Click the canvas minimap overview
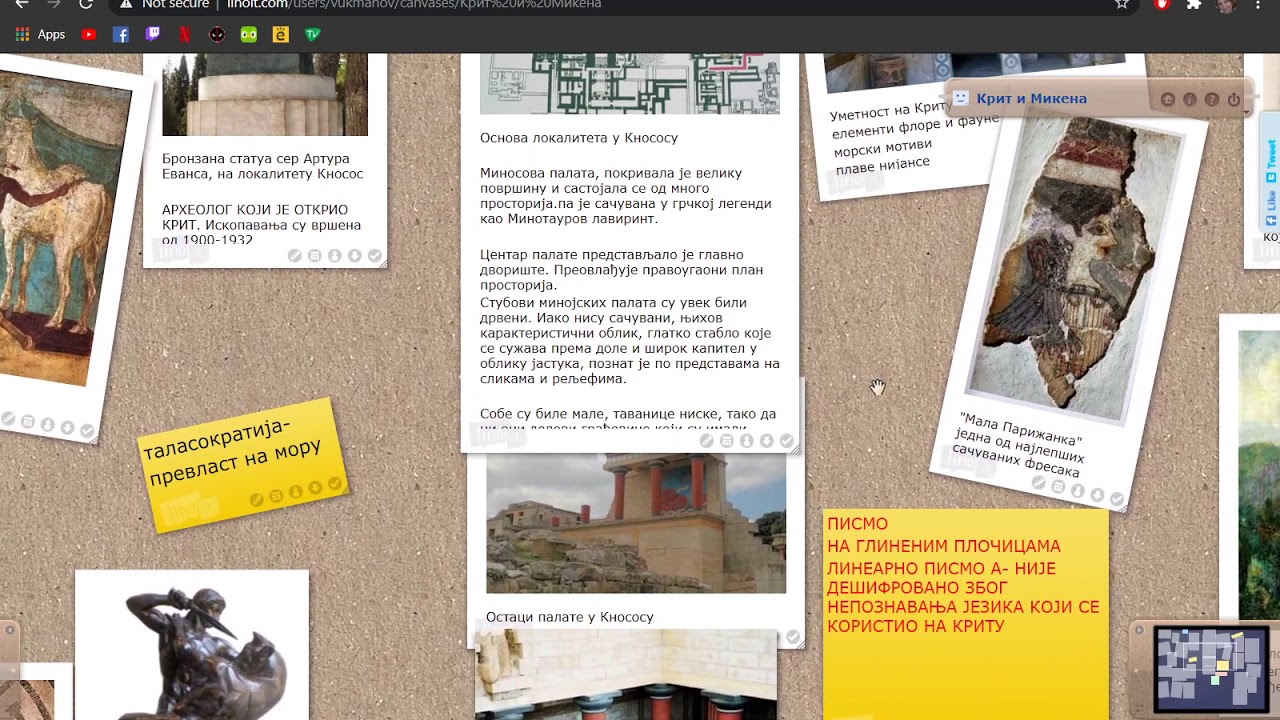This screenshot has height=720, width=1280. pos(1211,669)
